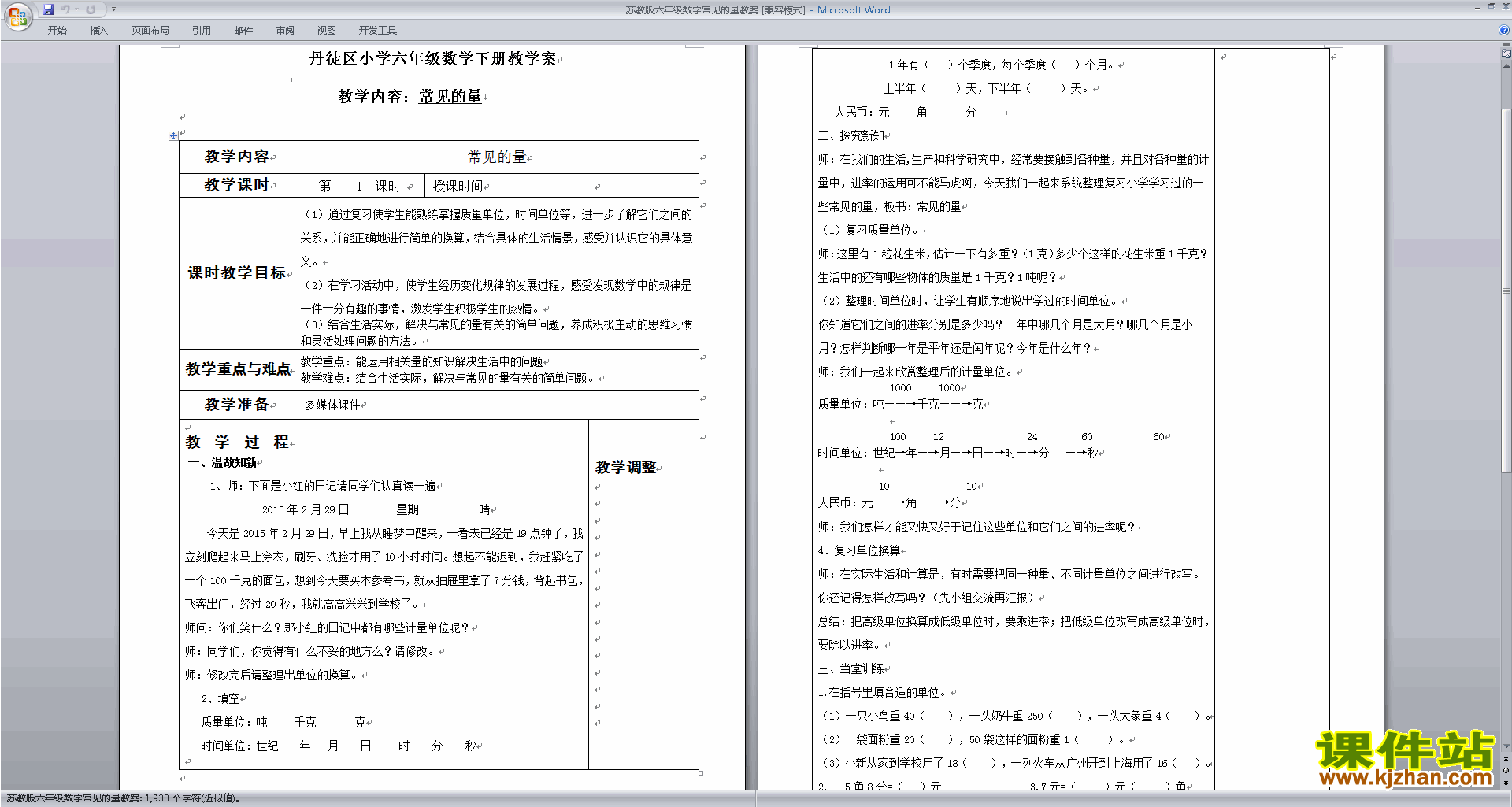
Task: Toggle the View Ruler icon above scrollbar
Action: tap(1506, 54)
